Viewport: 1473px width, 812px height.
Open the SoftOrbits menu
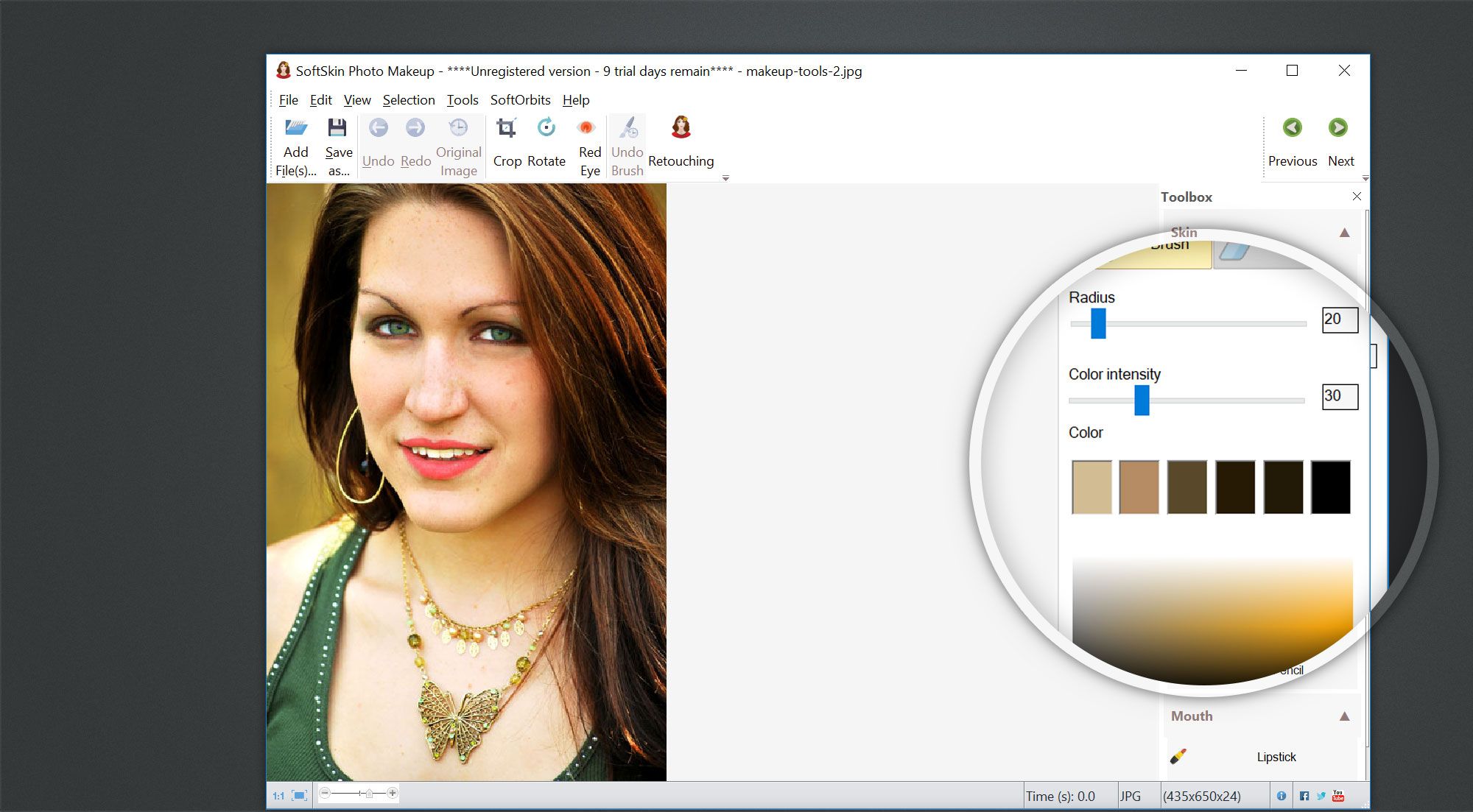[x=520, y=99]
